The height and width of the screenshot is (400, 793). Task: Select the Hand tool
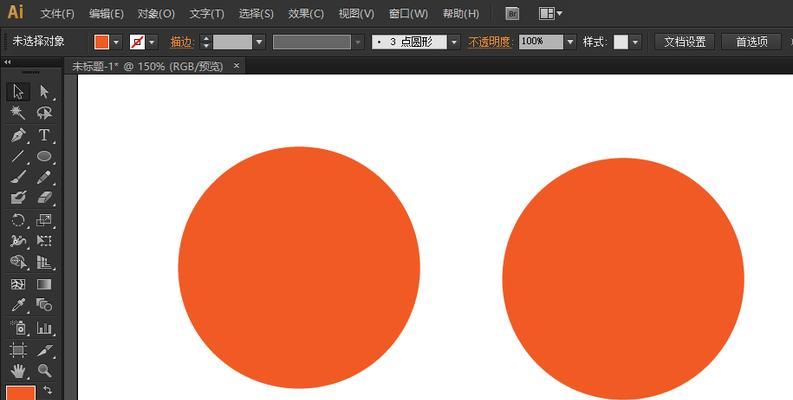point(18,371)
